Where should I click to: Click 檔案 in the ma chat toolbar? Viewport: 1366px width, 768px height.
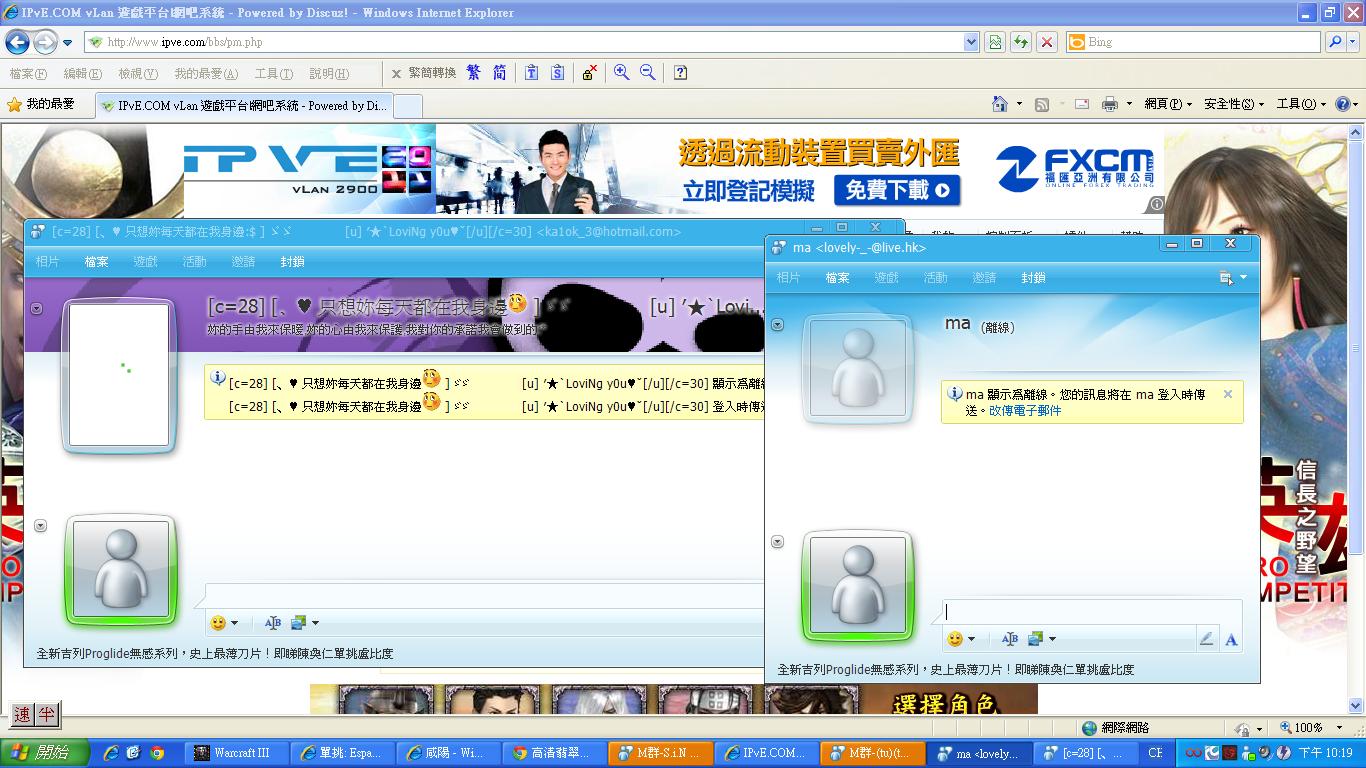coord(838,278)
